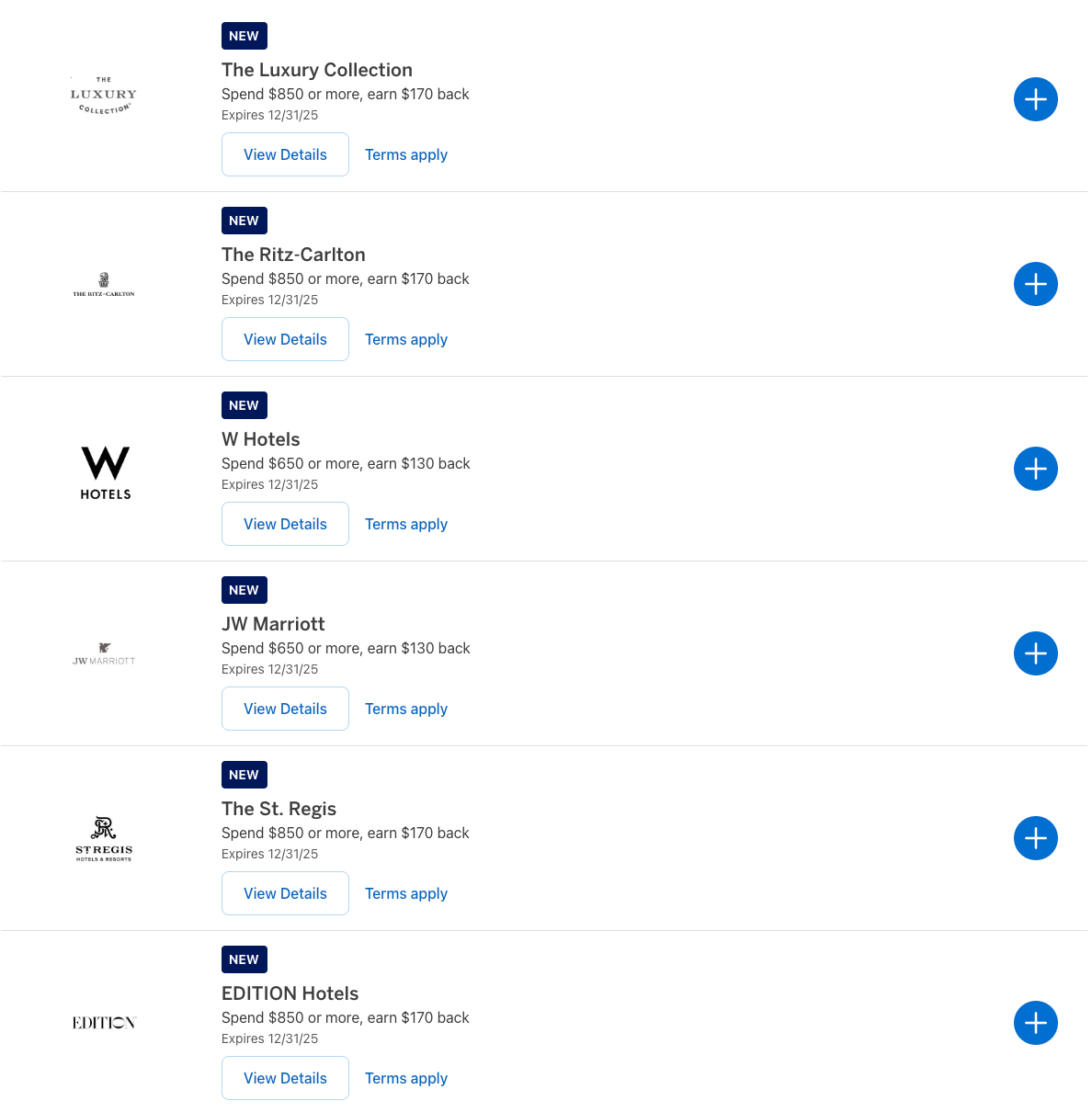Click Terms apply under JW Marriott
Screen dimensions: 1092x1112
pos(406,709)
